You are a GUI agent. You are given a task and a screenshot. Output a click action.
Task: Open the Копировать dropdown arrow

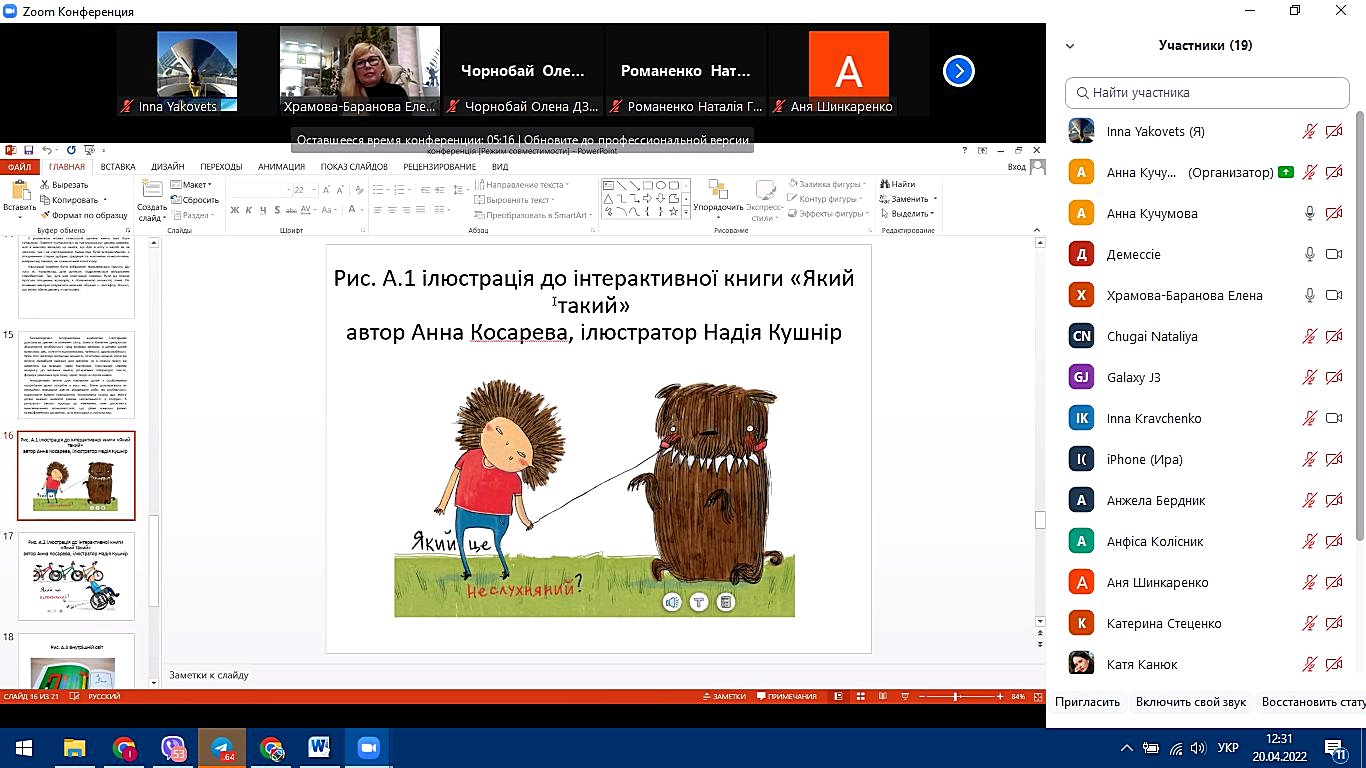(x=103, y=200)
